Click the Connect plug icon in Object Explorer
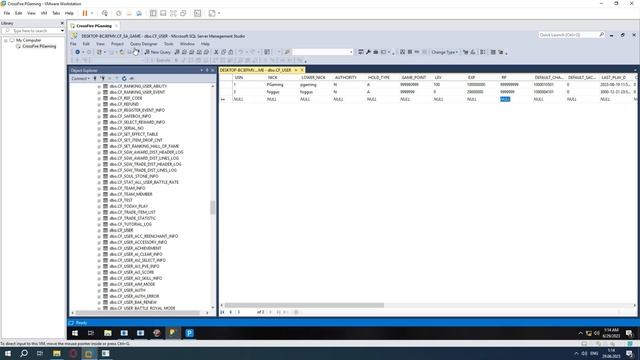Image resolution: width=640 pixels, height=360 pixels. [x=95, y=78]
